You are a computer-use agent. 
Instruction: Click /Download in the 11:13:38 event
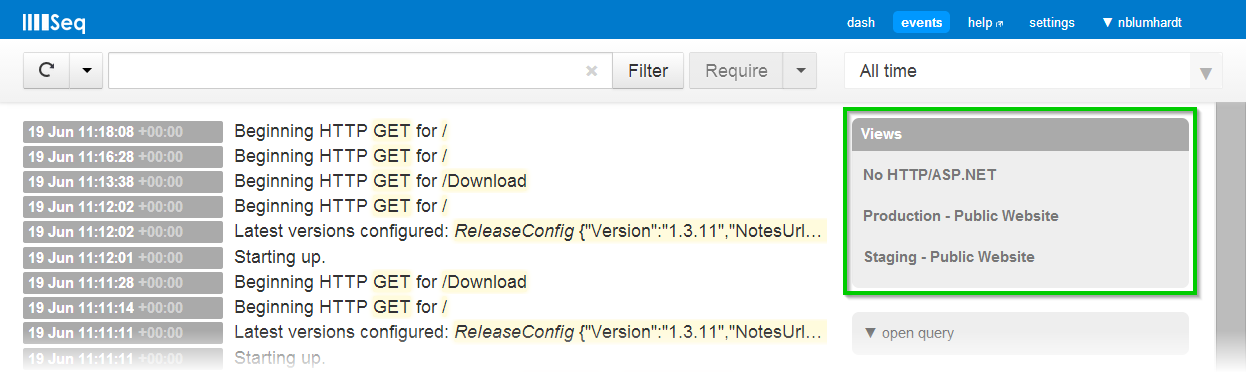[x=484, y=181]
